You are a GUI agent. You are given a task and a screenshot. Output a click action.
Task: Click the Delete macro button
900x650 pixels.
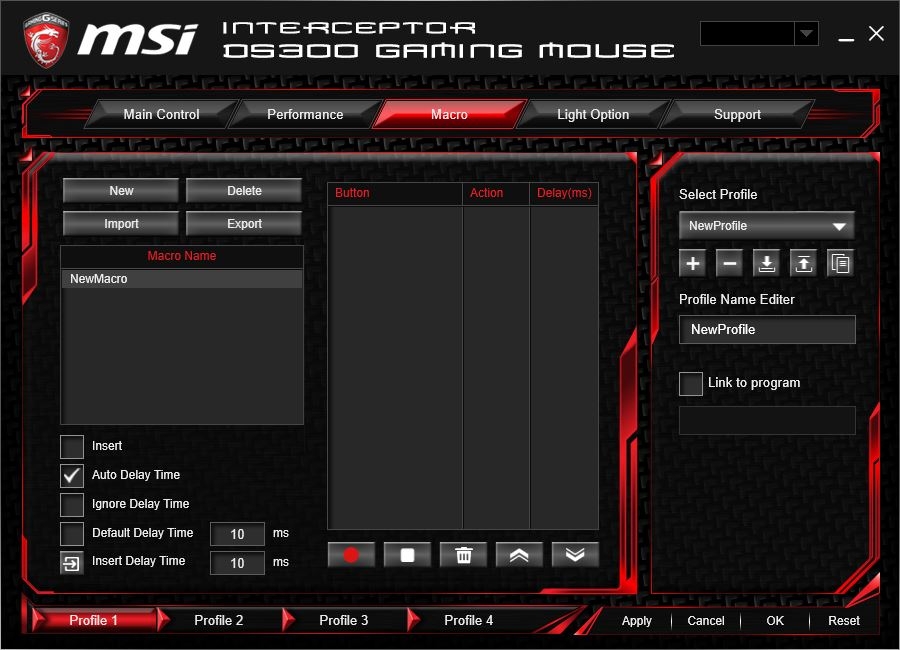(x=244, y=191)
